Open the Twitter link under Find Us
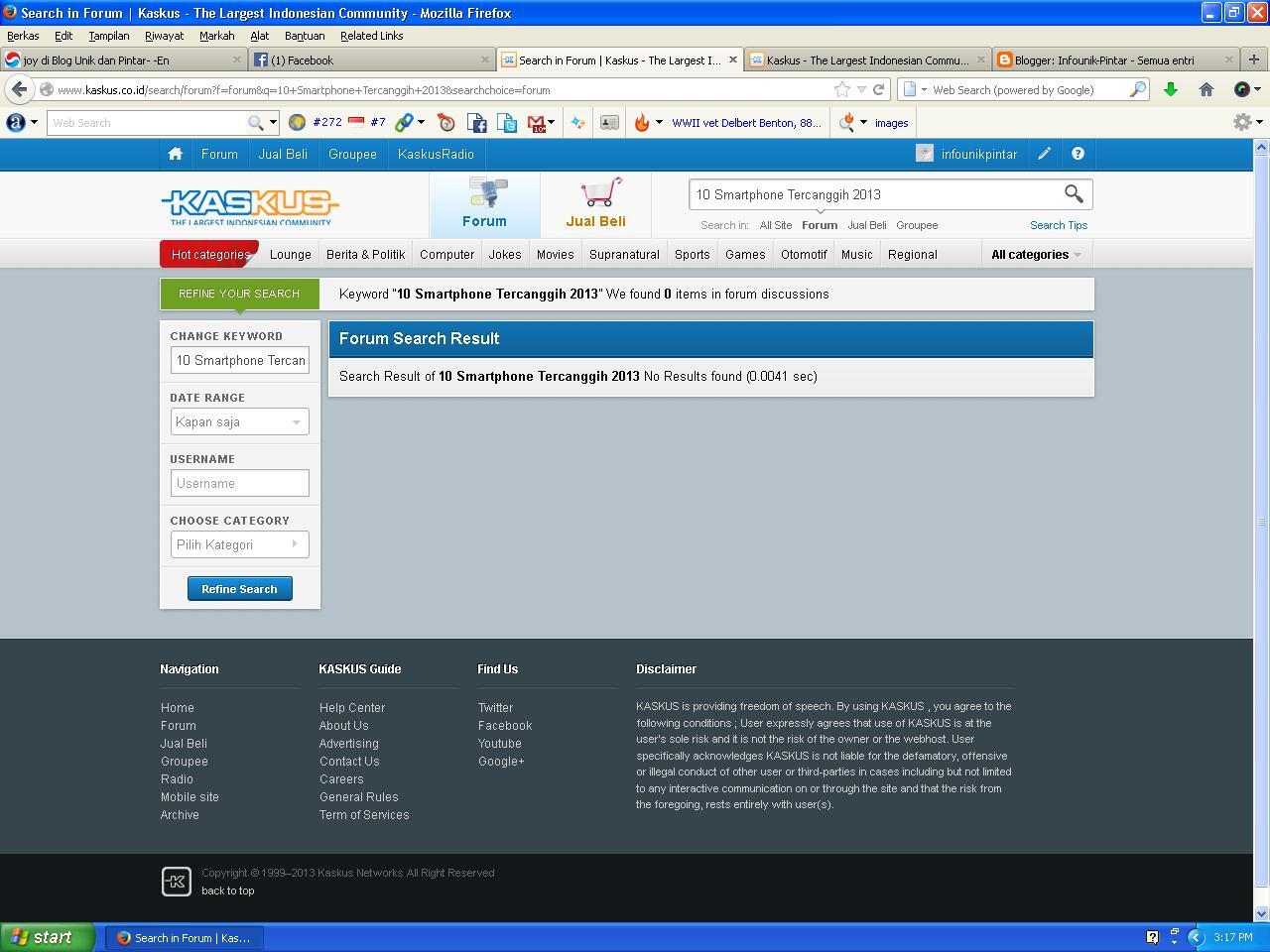The image size is (1270, 952). tap(495, 708)
